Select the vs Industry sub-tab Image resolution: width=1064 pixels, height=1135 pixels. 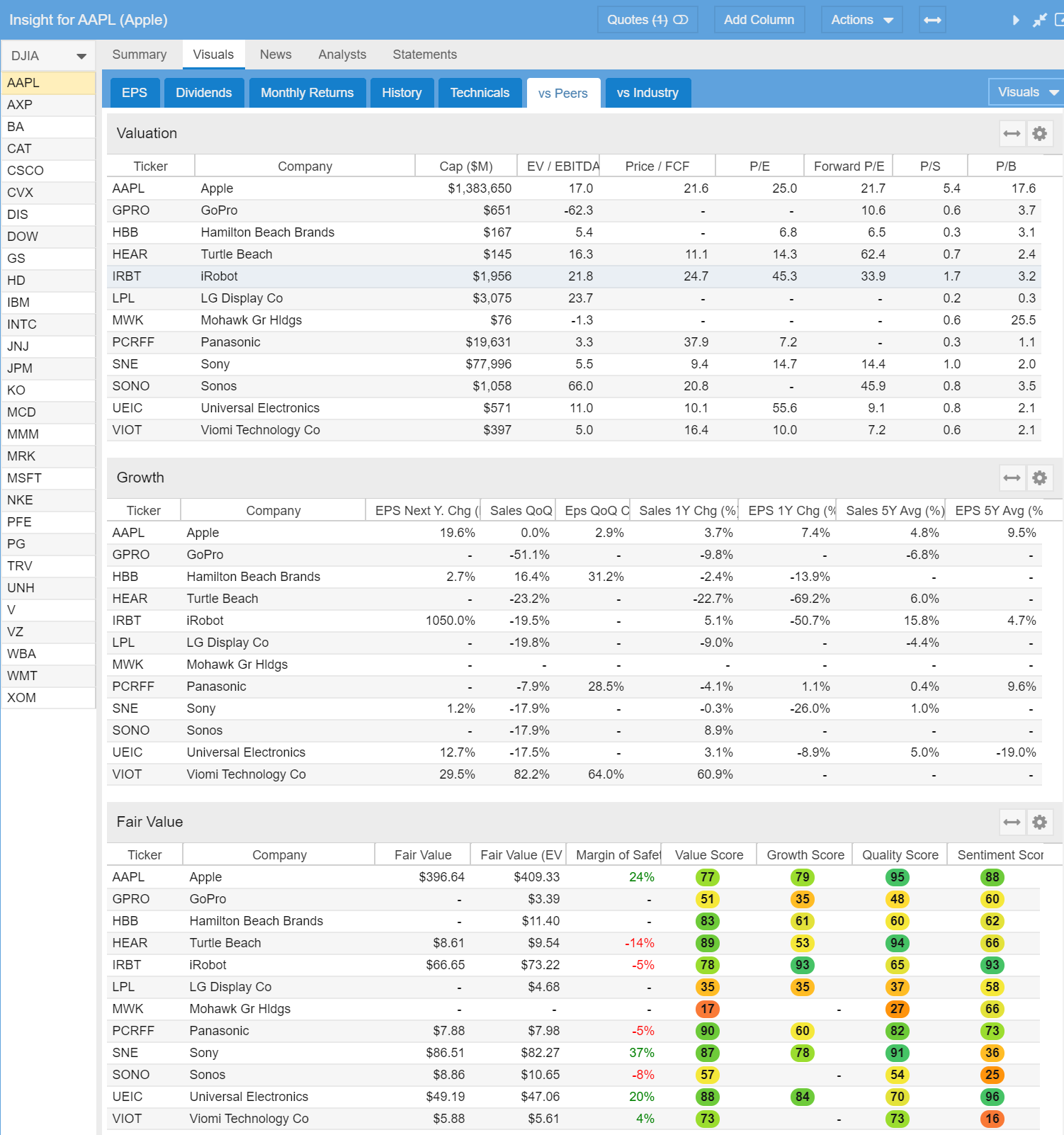pos(647,93)
